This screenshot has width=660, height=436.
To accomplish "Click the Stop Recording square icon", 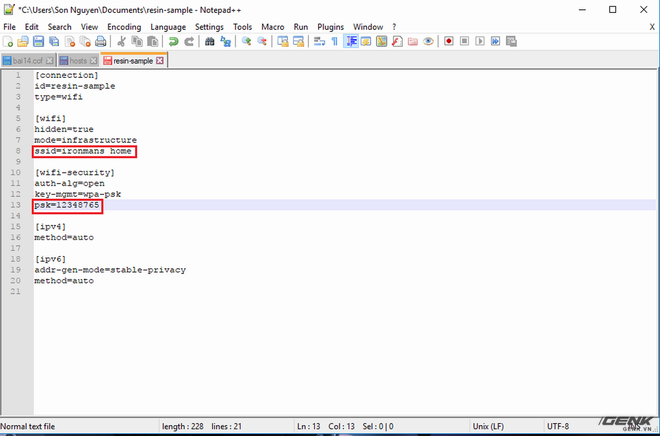I will (x=464, y=41).
